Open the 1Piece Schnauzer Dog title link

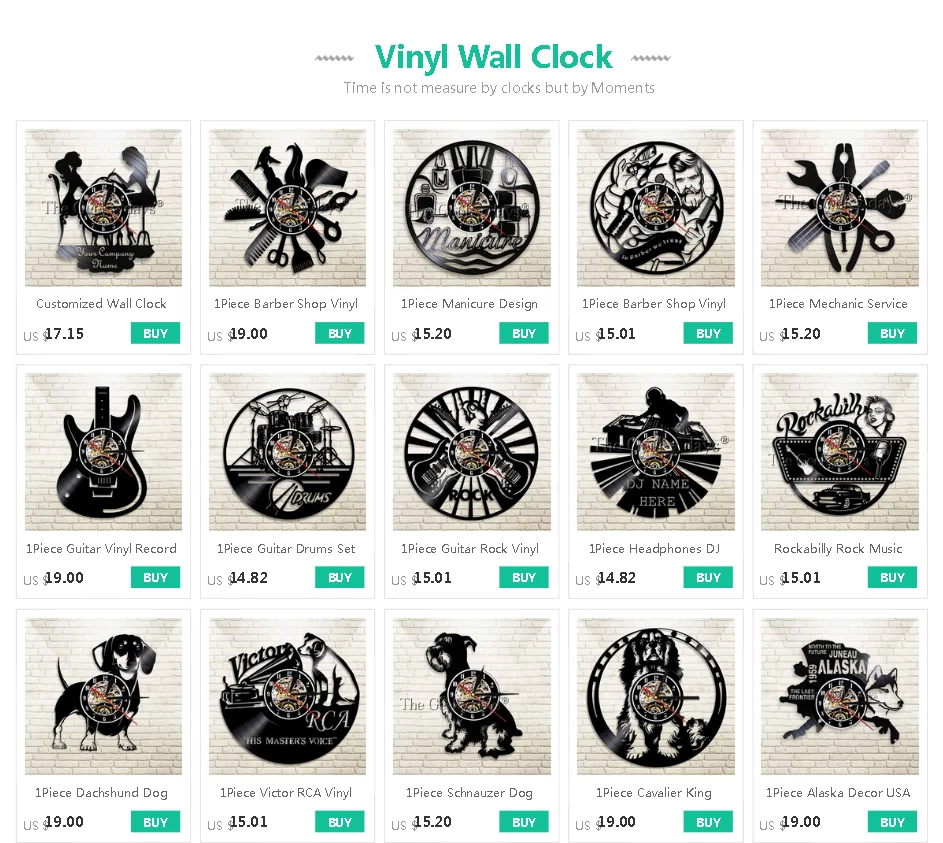[x=469, y=792]
